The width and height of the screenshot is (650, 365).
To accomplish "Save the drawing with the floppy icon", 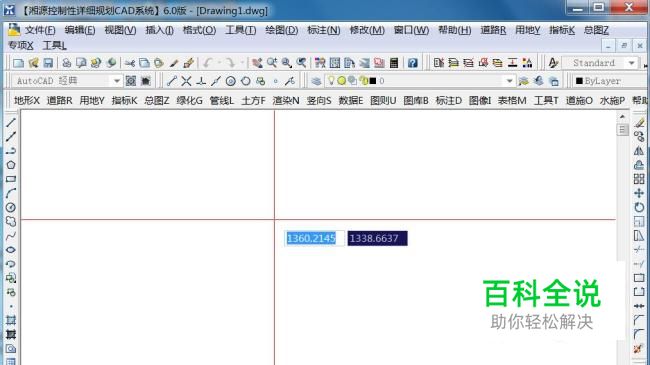I will pos(48,63).
